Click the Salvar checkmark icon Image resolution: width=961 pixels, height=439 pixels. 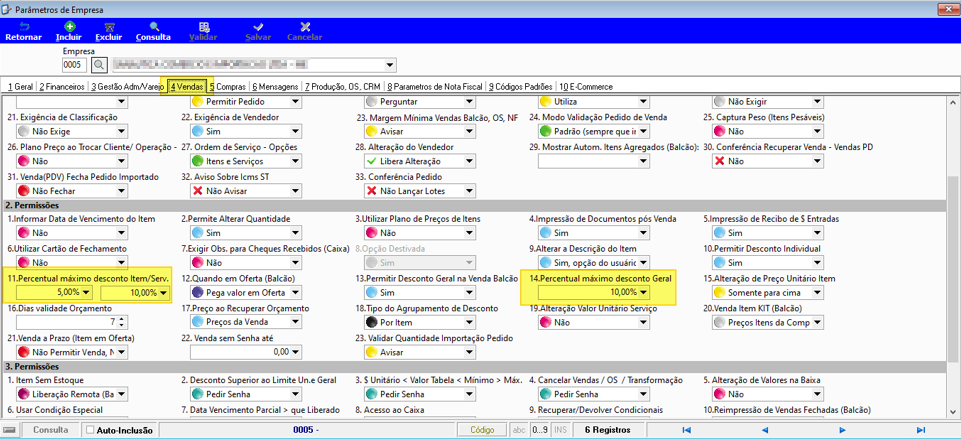(x=259, y=27)
